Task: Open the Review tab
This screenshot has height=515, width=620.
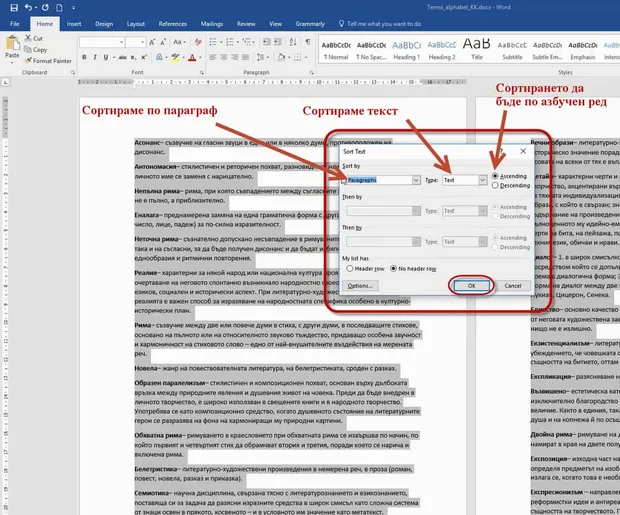Action: 246,24
